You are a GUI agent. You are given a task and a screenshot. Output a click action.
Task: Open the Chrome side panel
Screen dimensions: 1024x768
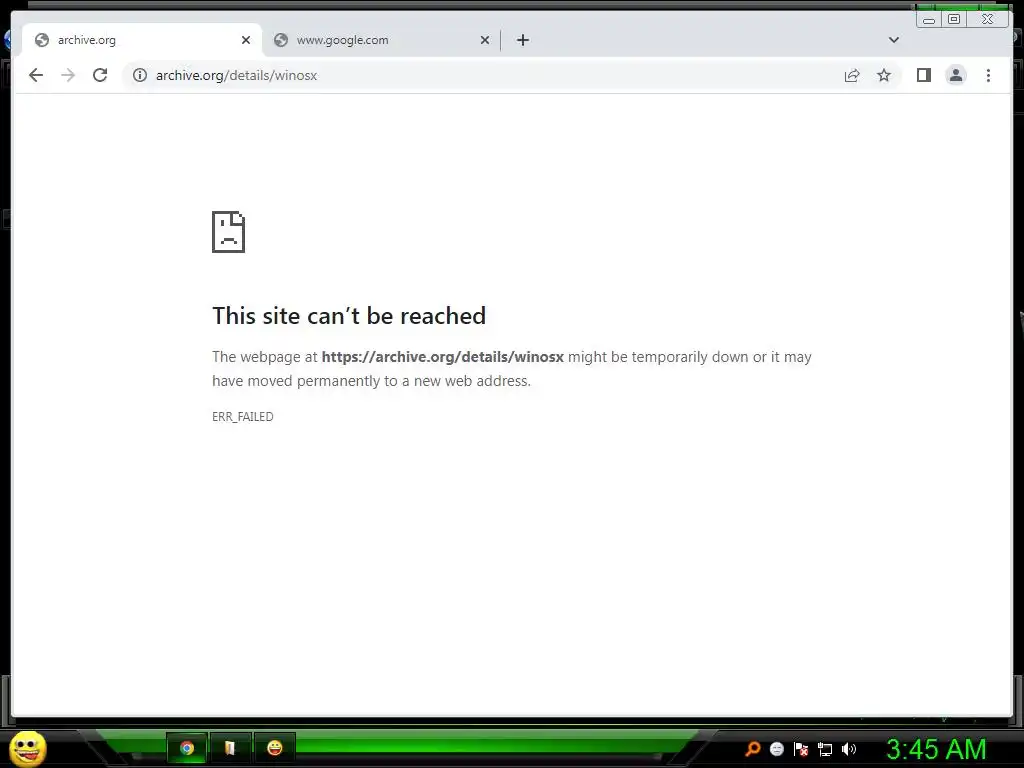pyautogui.click(x=923, y=75)
